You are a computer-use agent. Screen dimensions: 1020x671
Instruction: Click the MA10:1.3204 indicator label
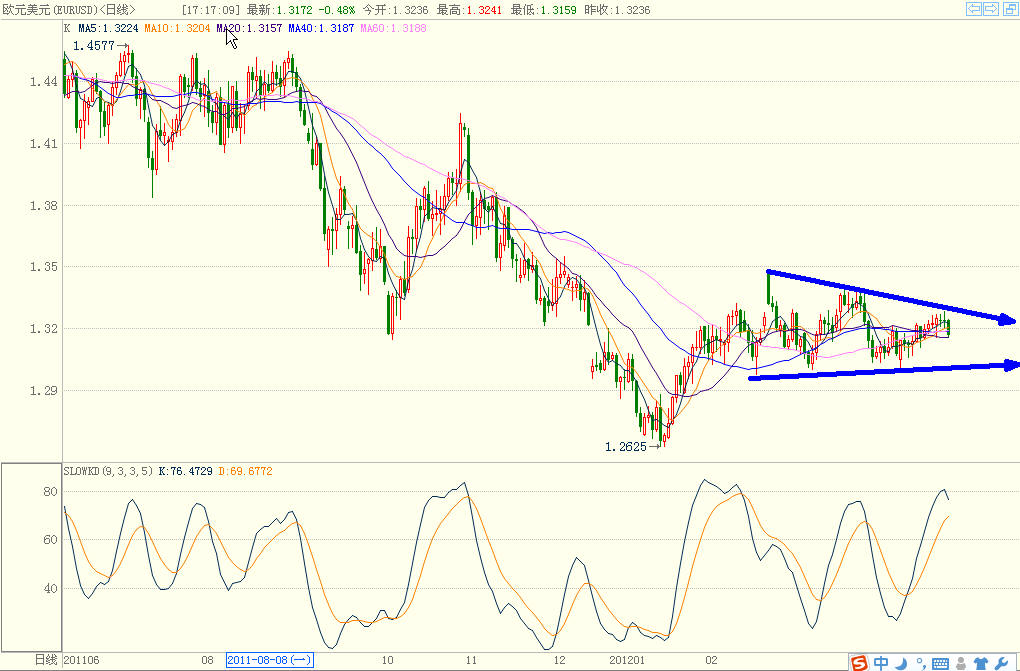pyautogui.click(x=177, y=28)
